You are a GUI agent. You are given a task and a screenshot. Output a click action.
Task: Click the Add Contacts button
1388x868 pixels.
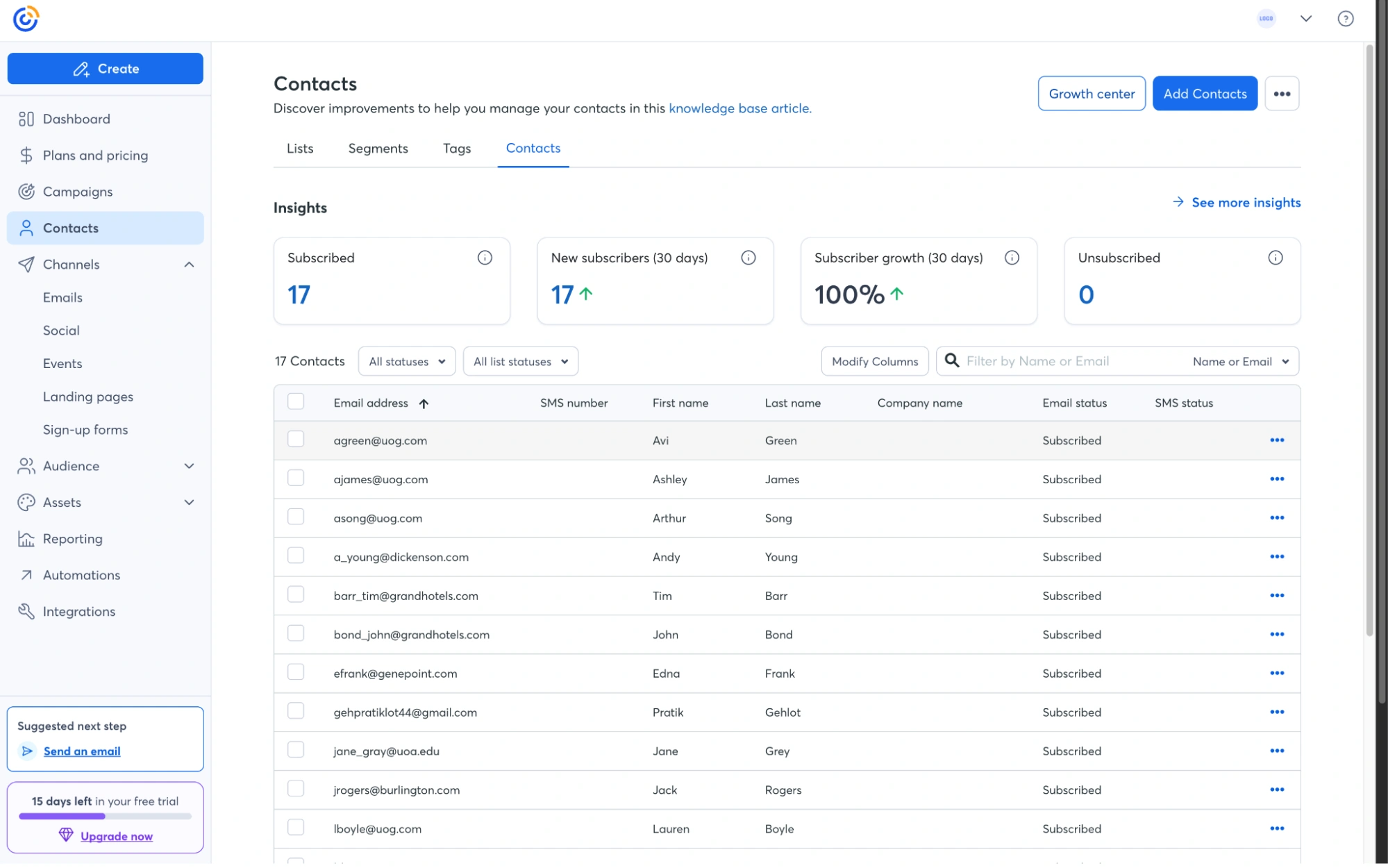(1205, 93)
